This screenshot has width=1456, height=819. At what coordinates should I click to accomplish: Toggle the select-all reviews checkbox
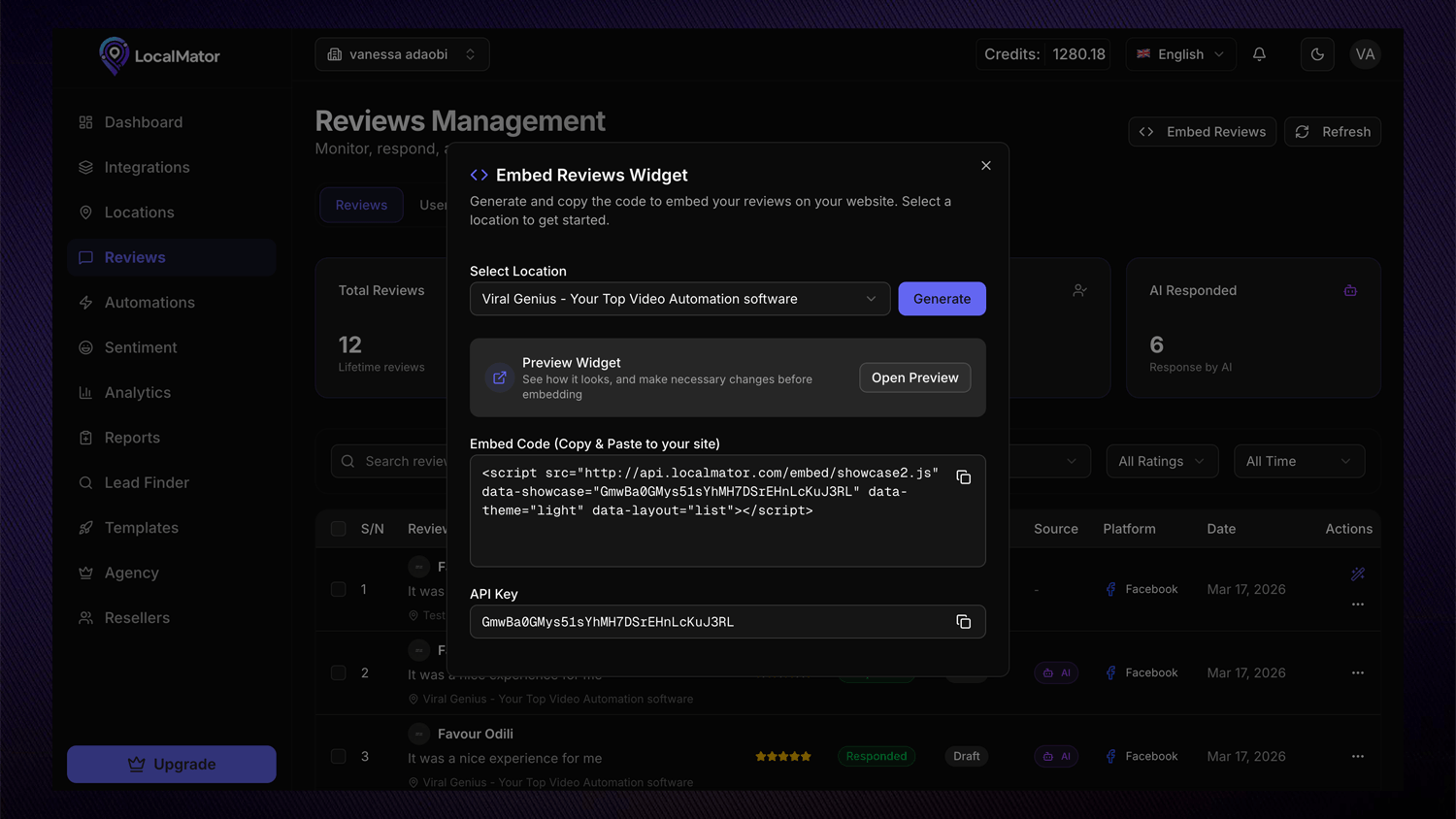[339, 529]
